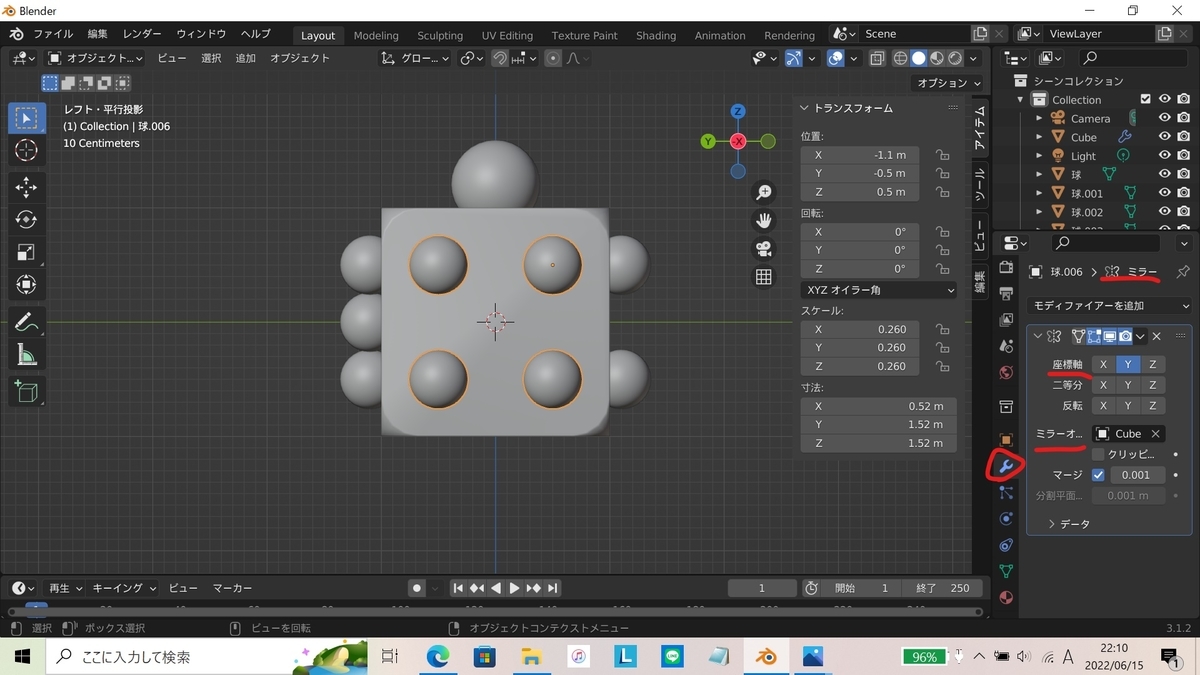1200x675 pixels.
Task: Toggle the クリッピング checkbox
Action: (1098, 454)
